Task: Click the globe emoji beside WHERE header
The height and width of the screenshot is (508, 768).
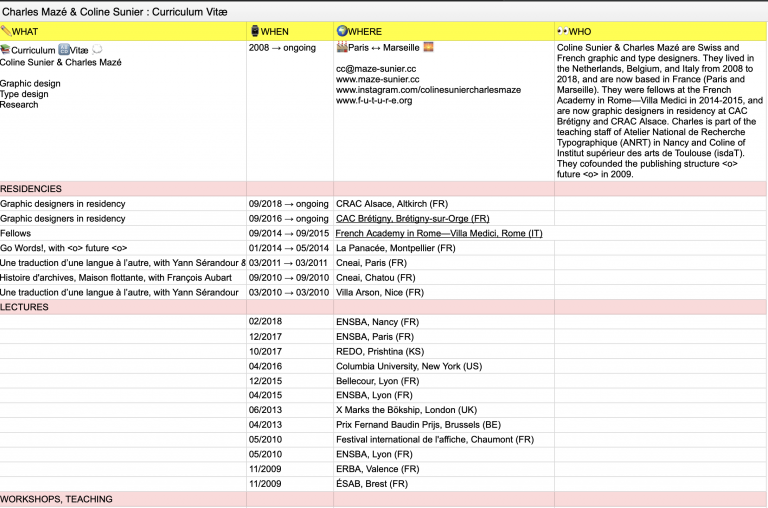Action: pyautogui.click(x=342, y=31)
